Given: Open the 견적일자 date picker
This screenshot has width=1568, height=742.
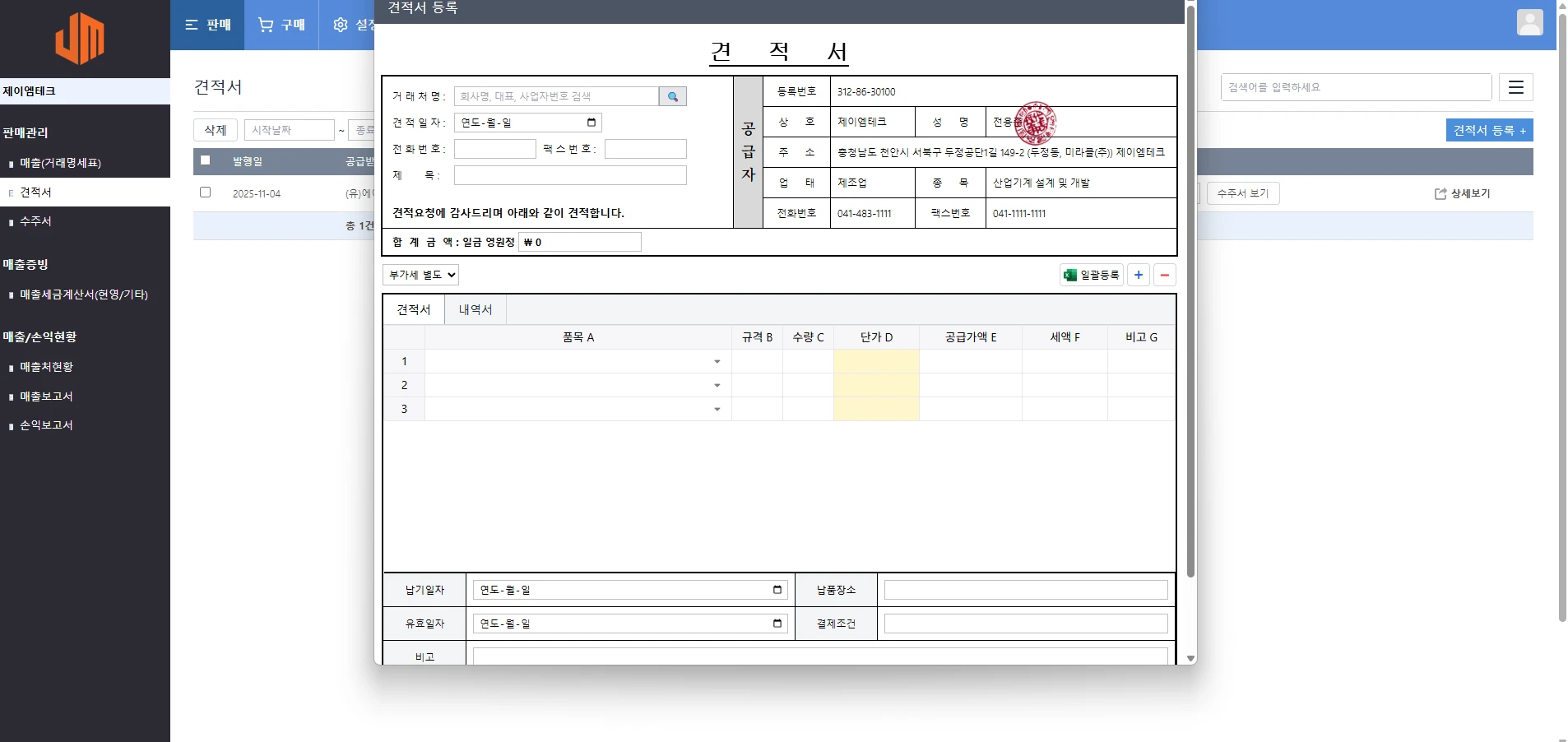Looking at the screenshot, I should tap(590, 122).
